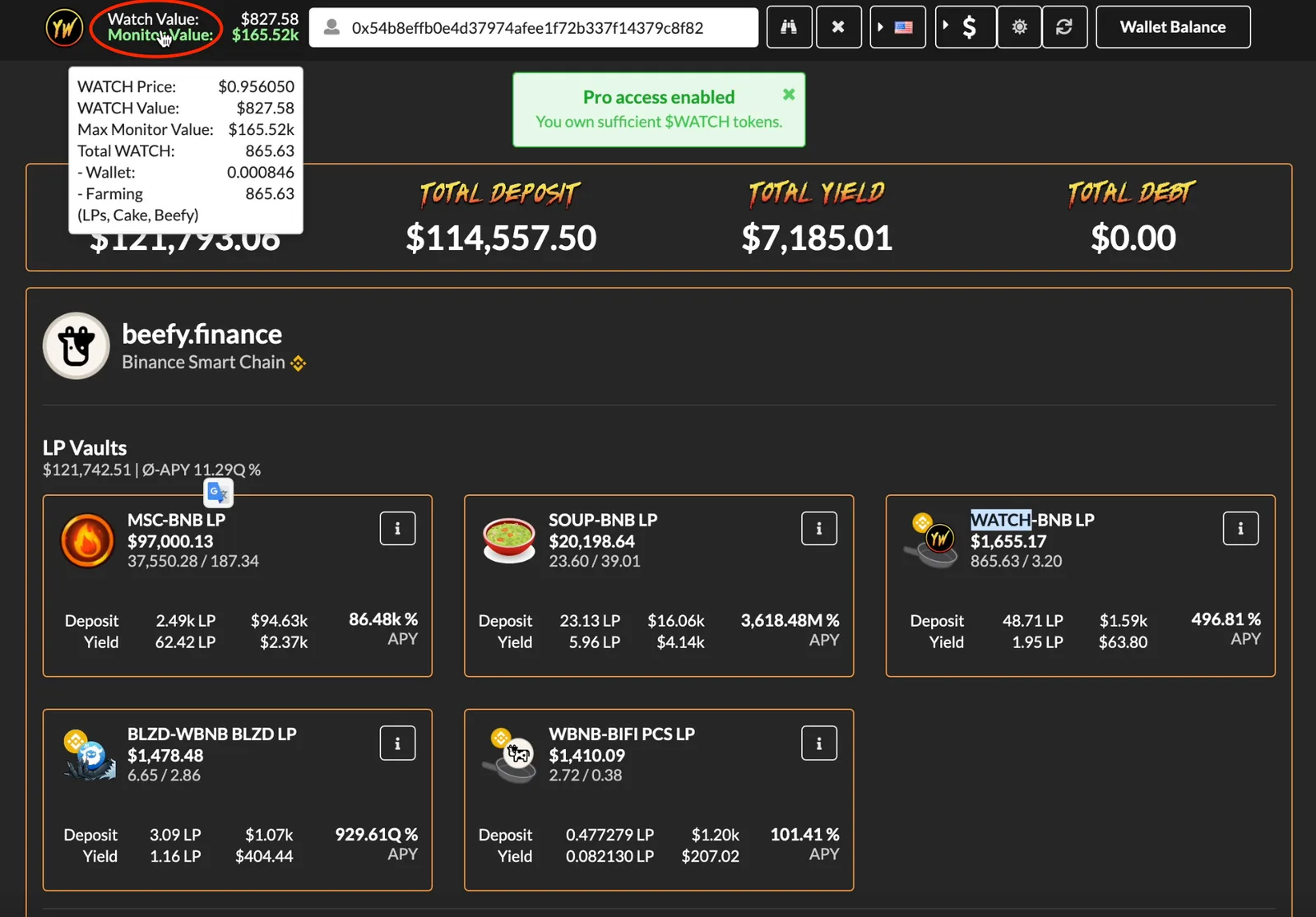Viewport: 1316px width, 917px height.
Task: Click the MSC-BNB deposit value $94.63k
Action: [x=279, y=621]
